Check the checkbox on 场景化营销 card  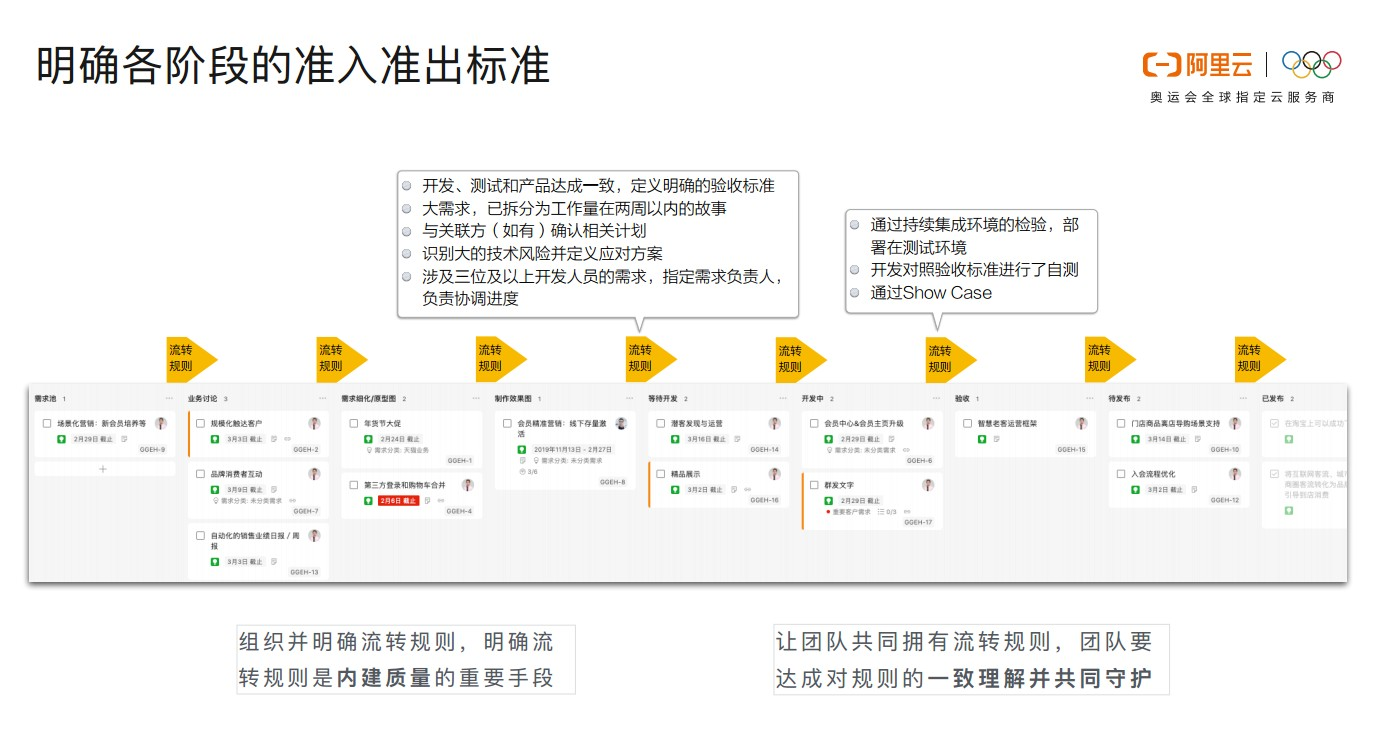coord(46,424)
